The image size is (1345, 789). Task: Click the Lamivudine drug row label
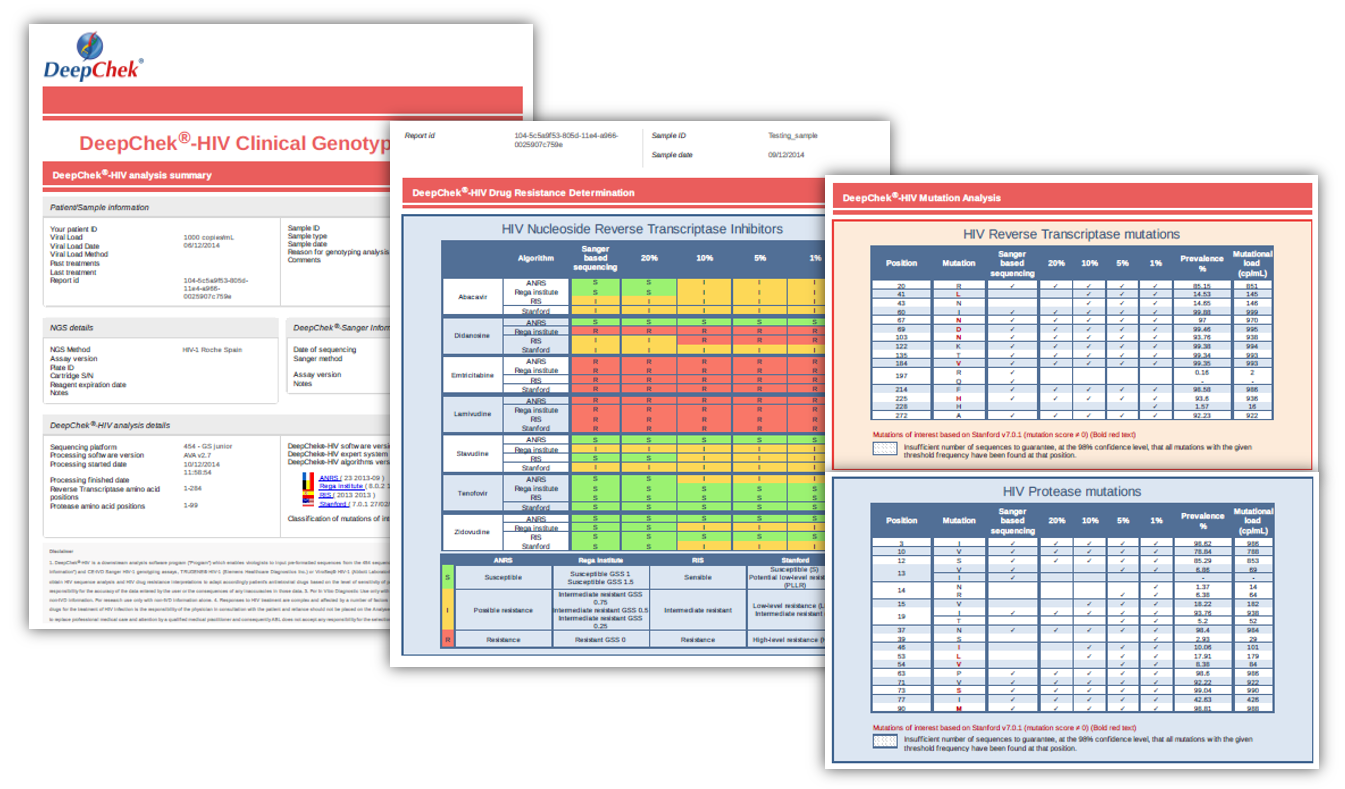tap(473, 414)
